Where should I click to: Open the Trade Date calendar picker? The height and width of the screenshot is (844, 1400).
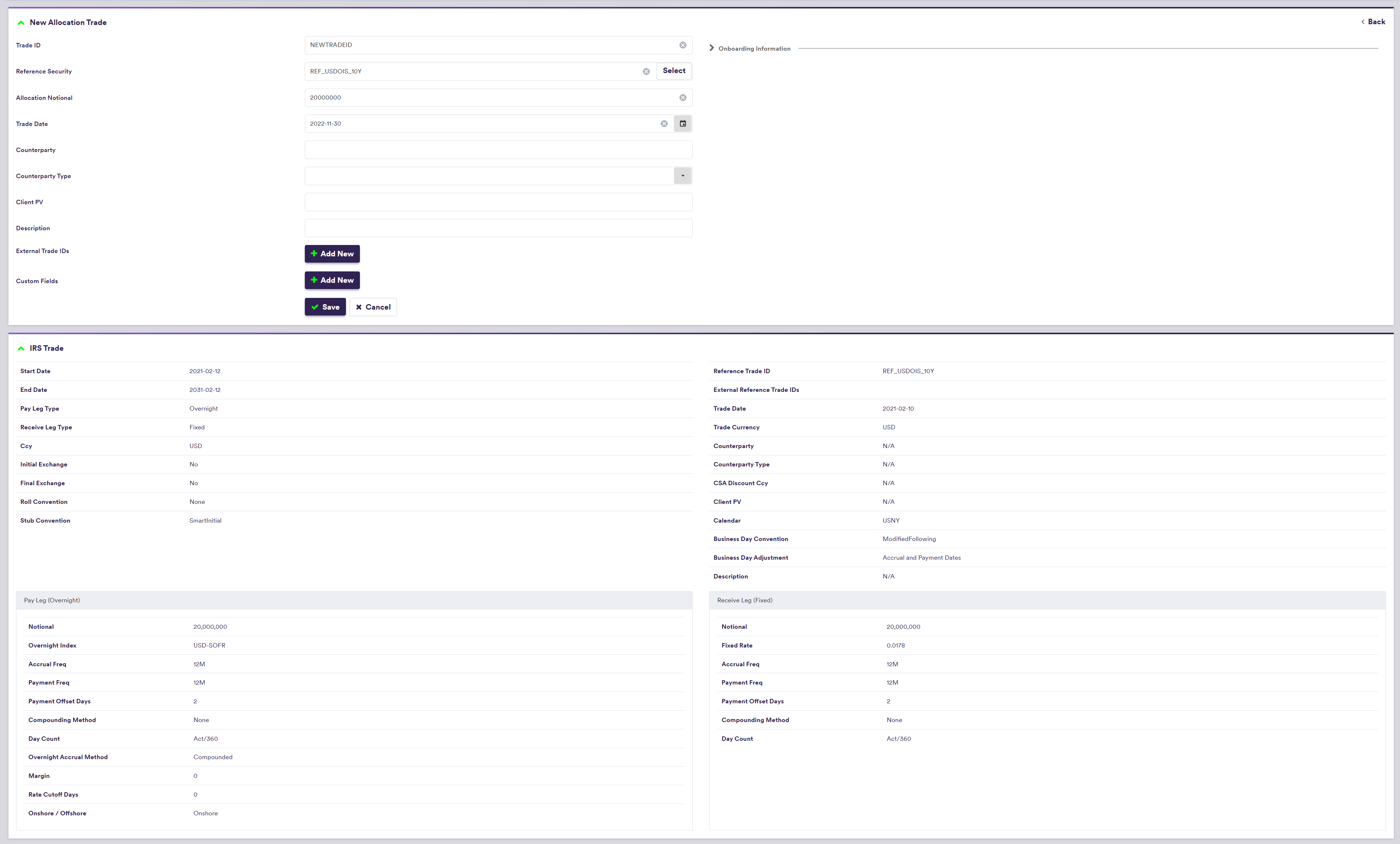[682, 124]
